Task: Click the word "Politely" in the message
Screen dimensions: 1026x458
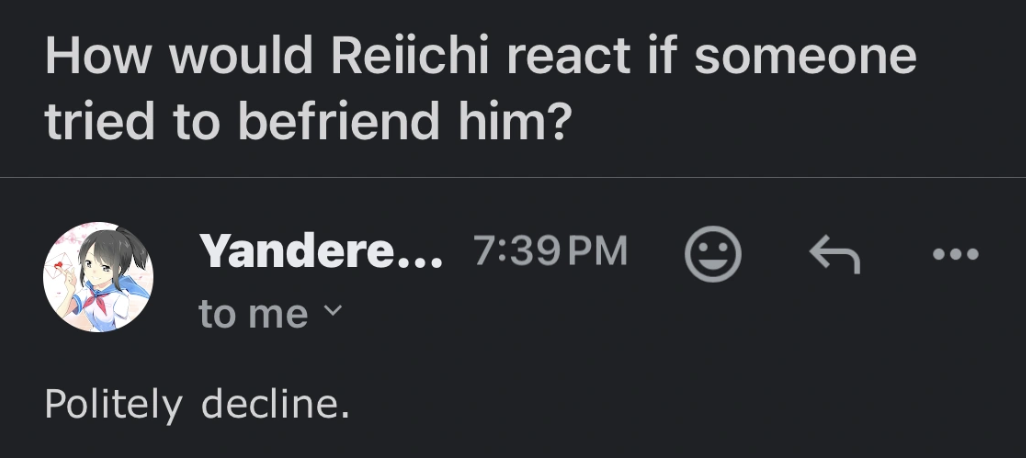Action: pyautogui.click(x=113, y=405)
